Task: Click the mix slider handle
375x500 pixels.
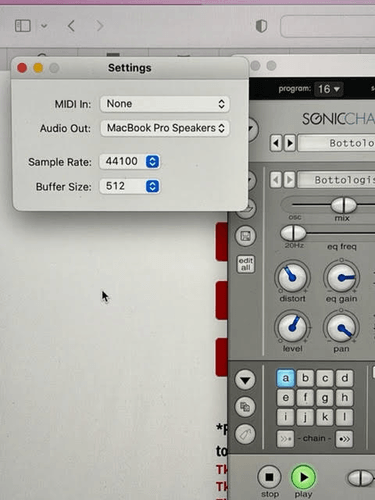Action: coord(344,205)
